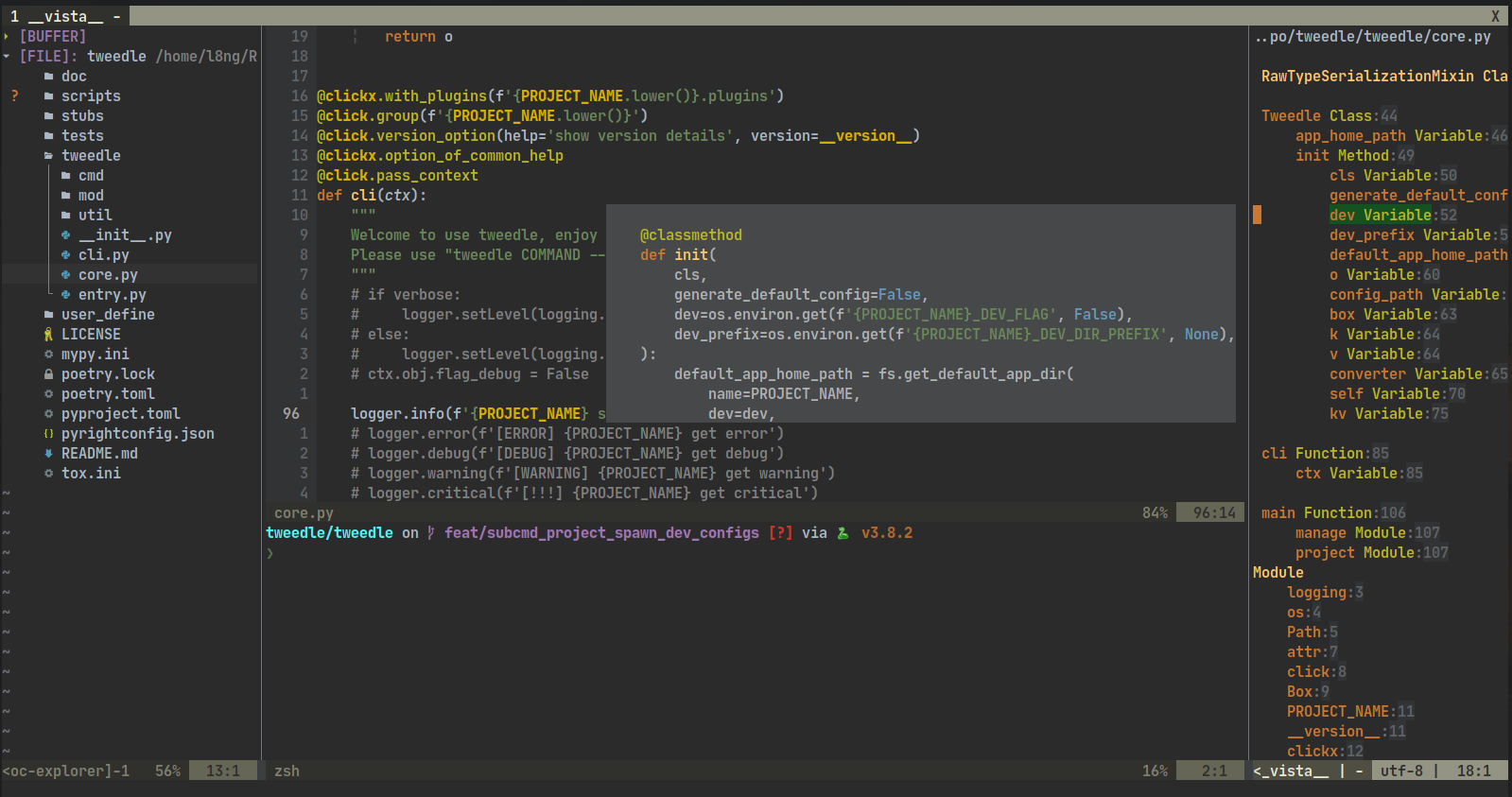1512x797 pixels.
Task: Click the key icon next to LICENSE
Action: [x=48, y=335]
